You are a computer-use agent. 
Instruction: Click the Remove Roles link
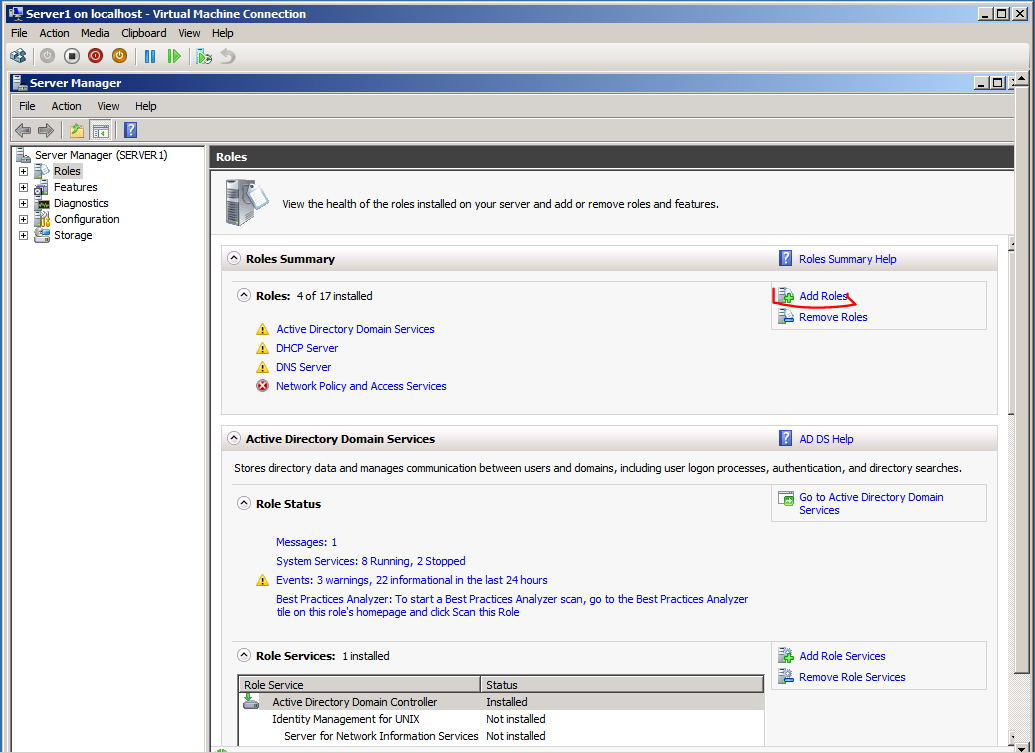[x=833, y=317]
